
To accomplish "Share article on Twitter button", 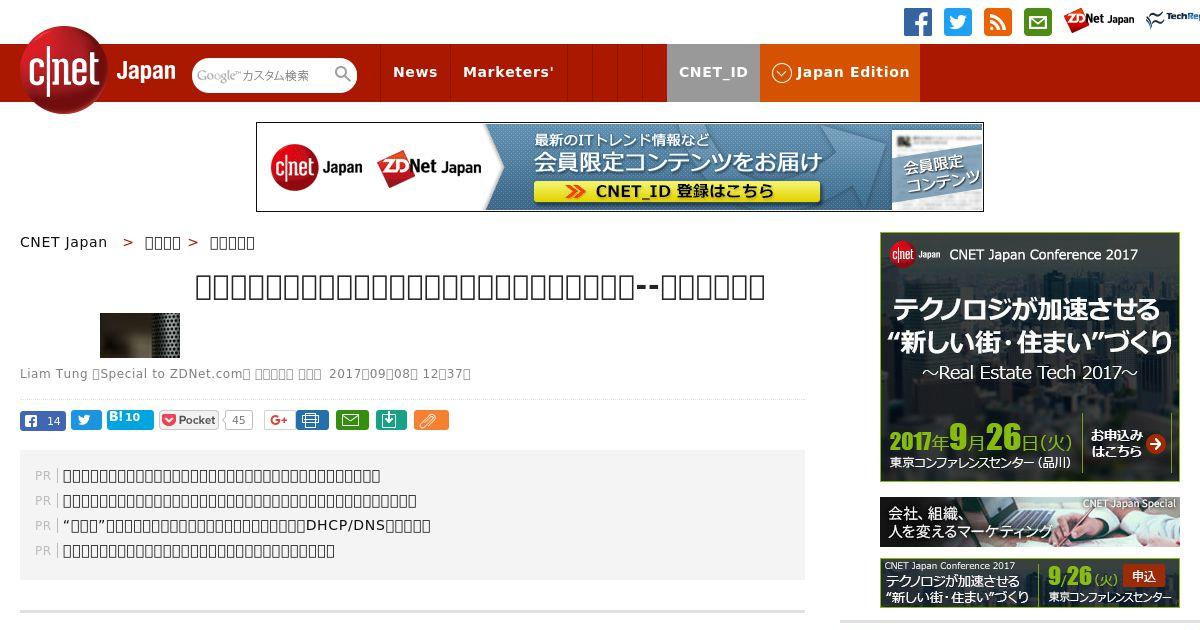I will [86, 420].
